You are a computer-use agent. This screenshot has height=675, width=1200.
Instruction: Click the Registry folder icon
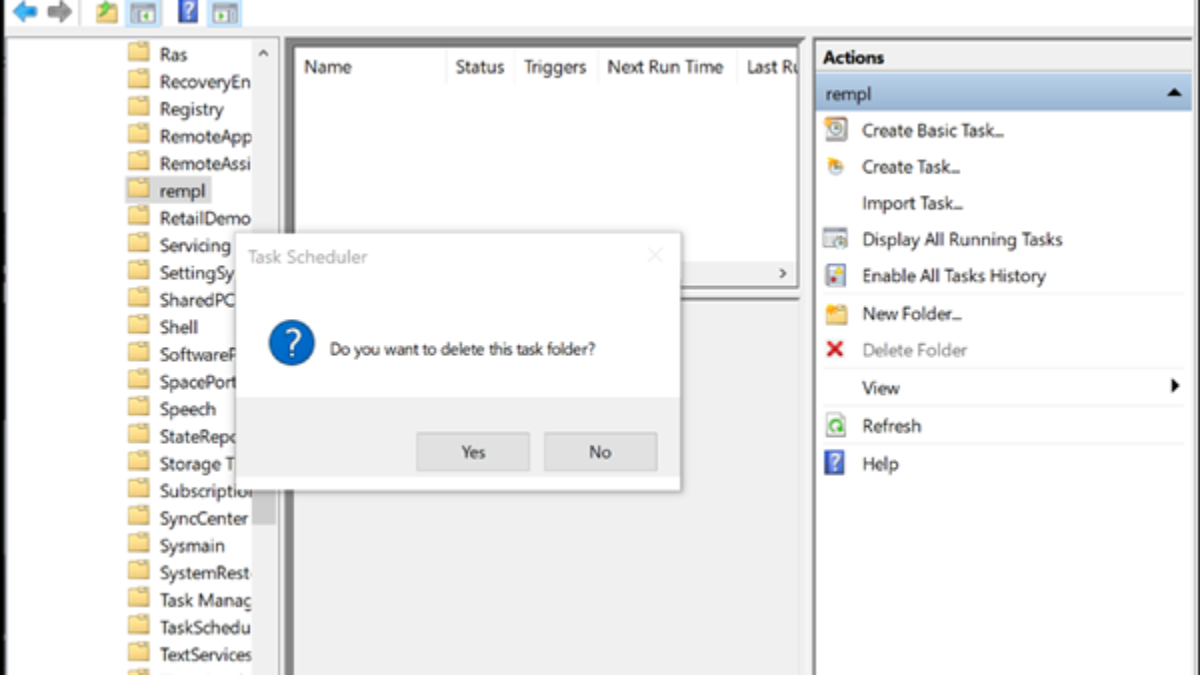click(139, 108)
